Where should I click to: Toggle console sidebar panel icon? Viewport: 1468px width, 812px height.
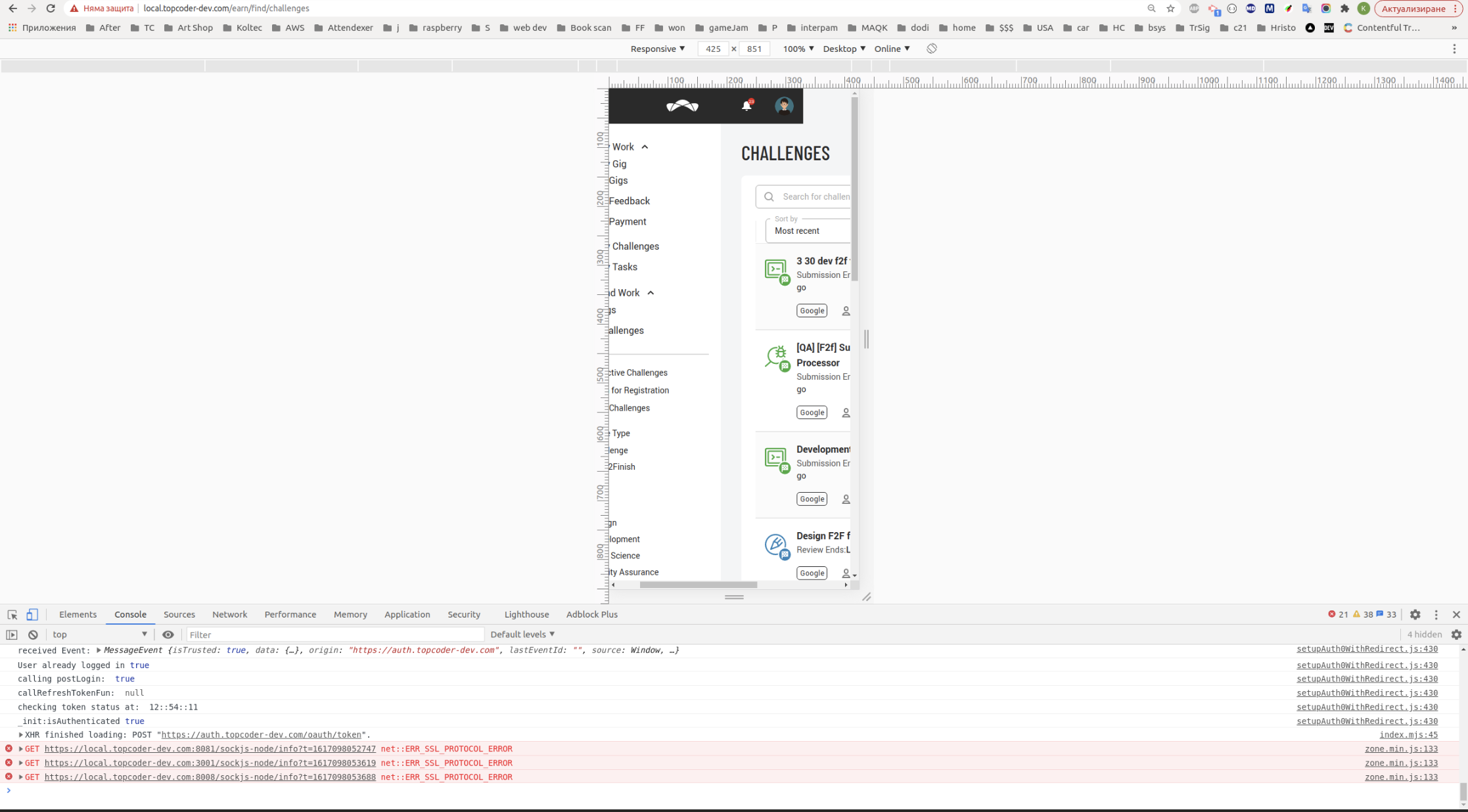point(12,635)
